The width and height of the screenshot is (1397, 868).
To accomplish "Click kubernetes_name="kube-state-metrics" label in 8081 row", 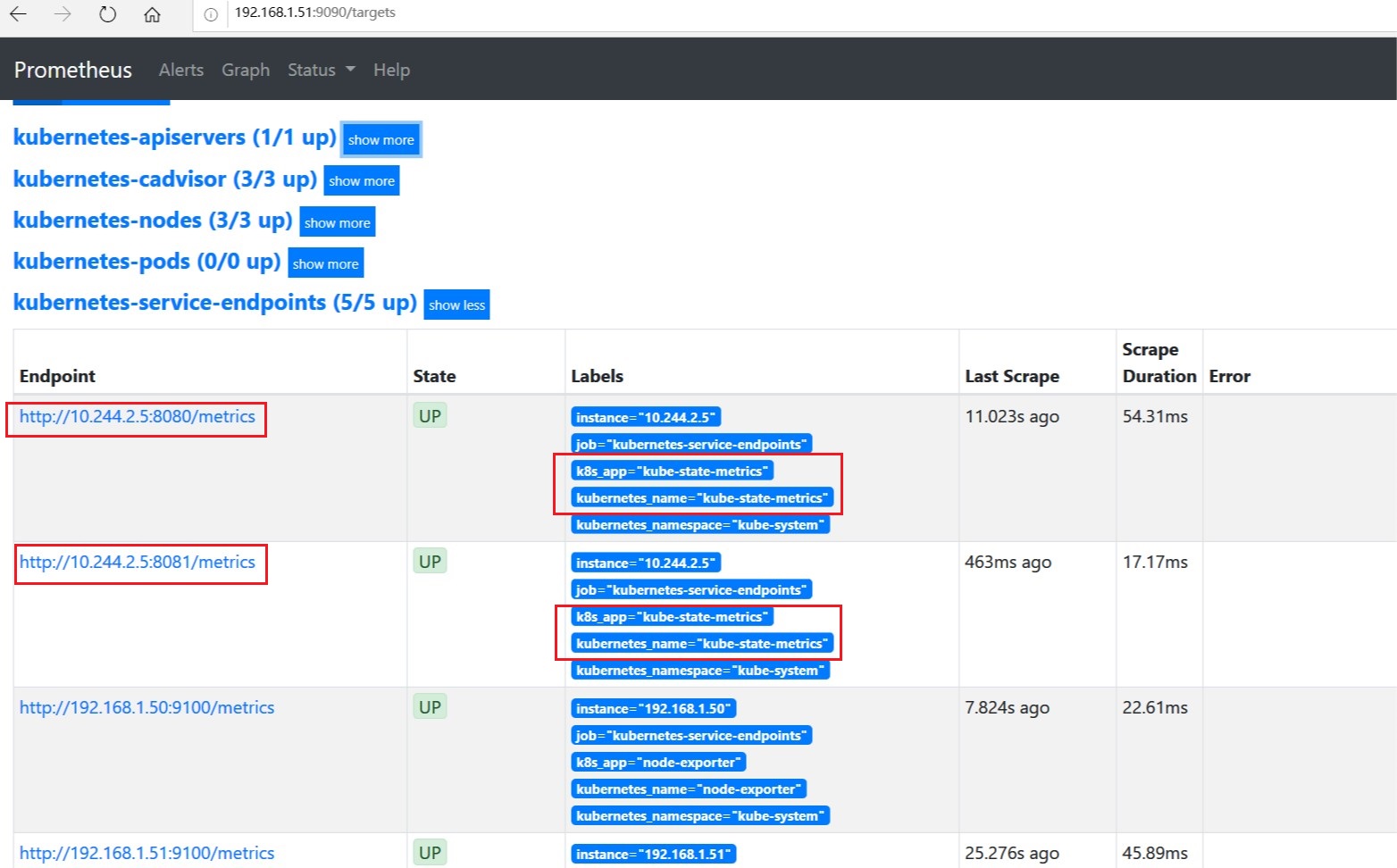I will click(702, 643).
